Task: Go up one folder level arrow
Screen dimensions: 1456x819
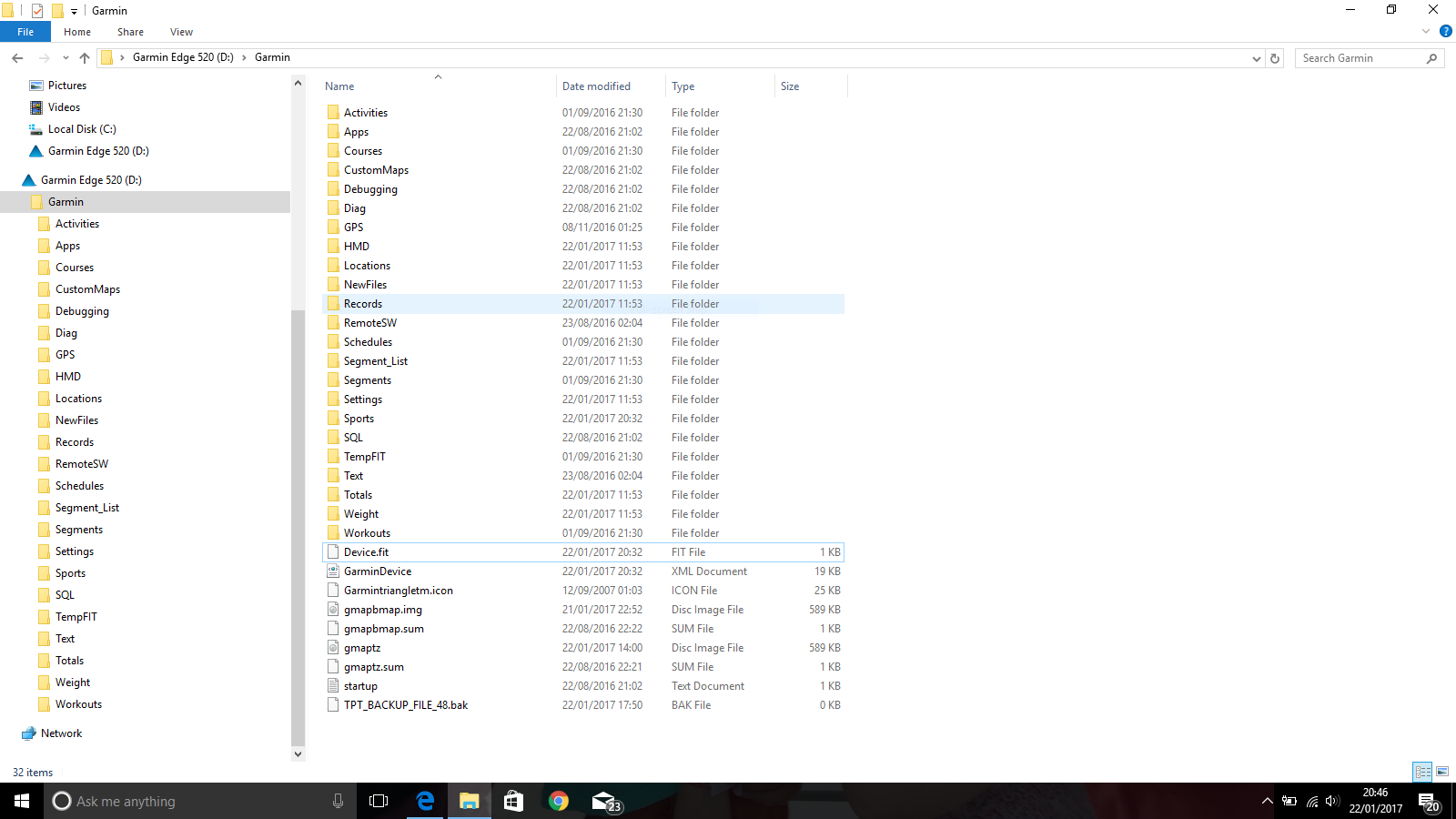Action: click(x=85, y=57)
